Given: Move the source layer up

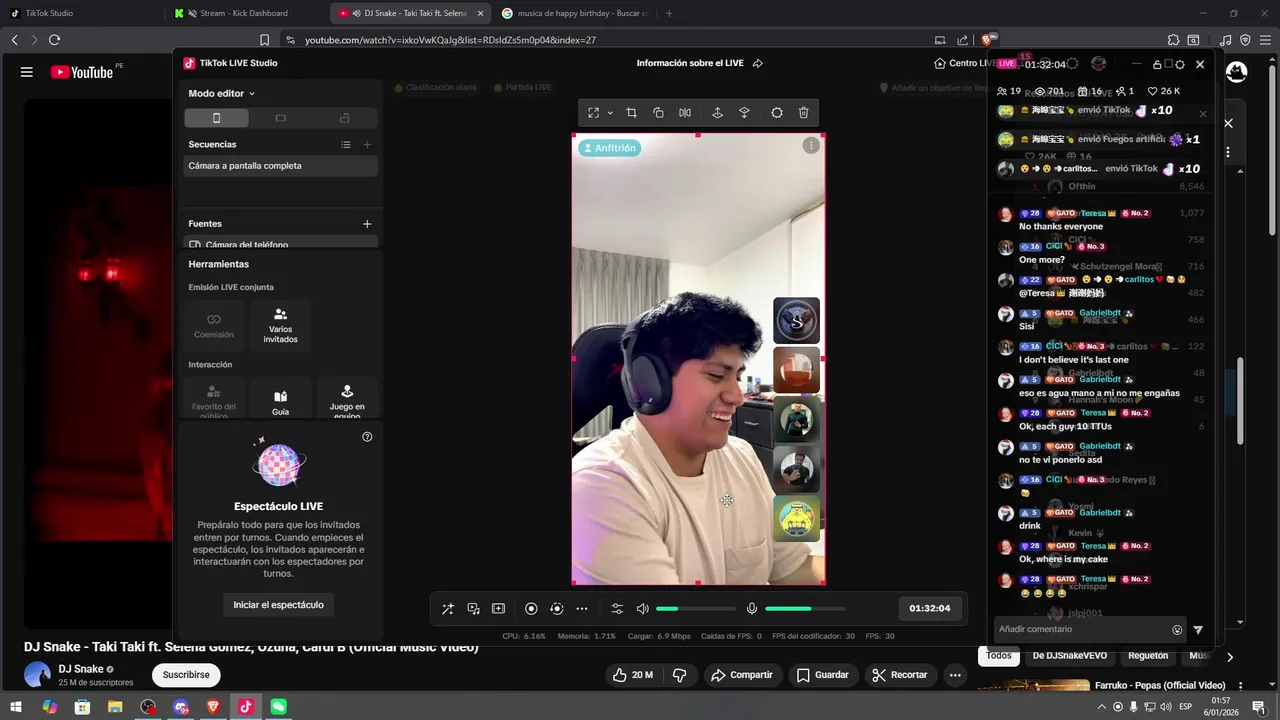Looking at the screenshot, I should click(x=717, y=113).
